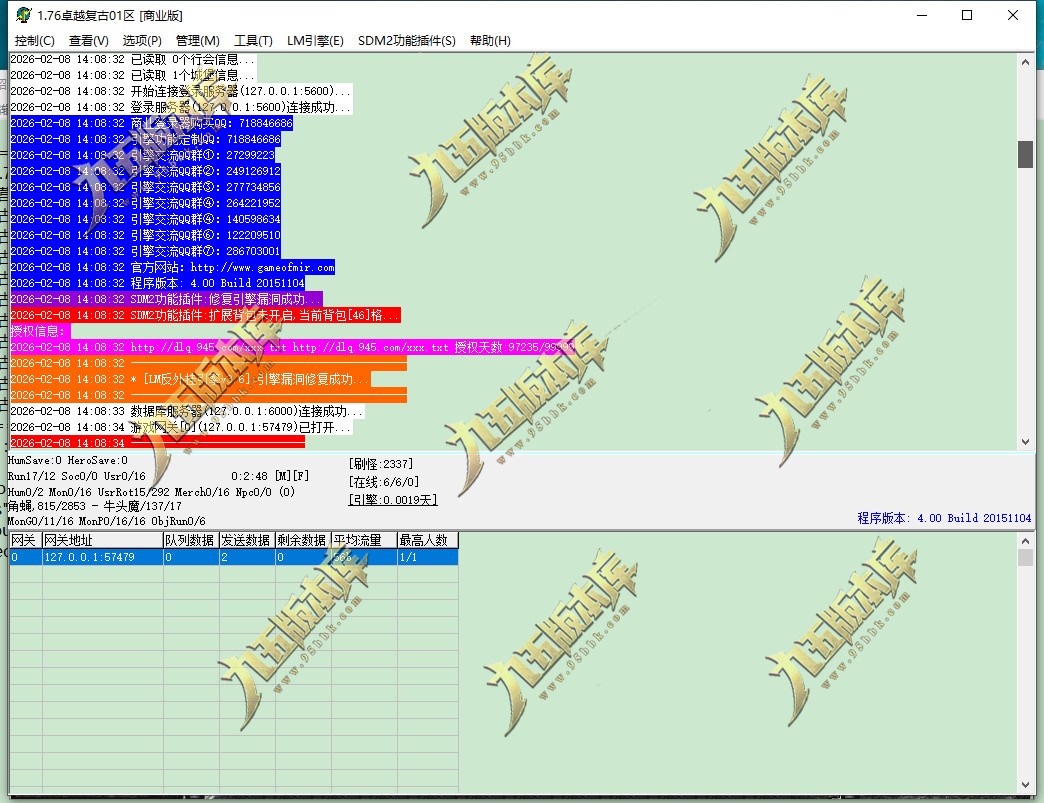Image resolution: width=1044 pixels, height=803 pixels.
Task: Click the log line 修复引擎漏洞成功
Action: coord(166,299)
